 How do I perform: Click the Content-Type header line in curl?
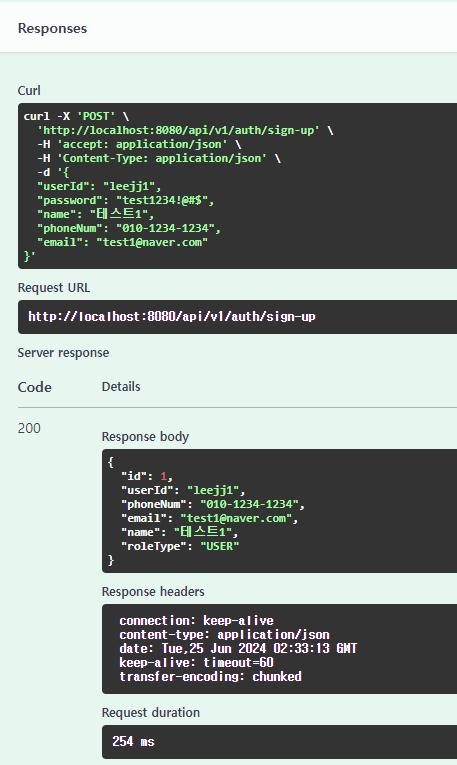[x=159, y=158]
